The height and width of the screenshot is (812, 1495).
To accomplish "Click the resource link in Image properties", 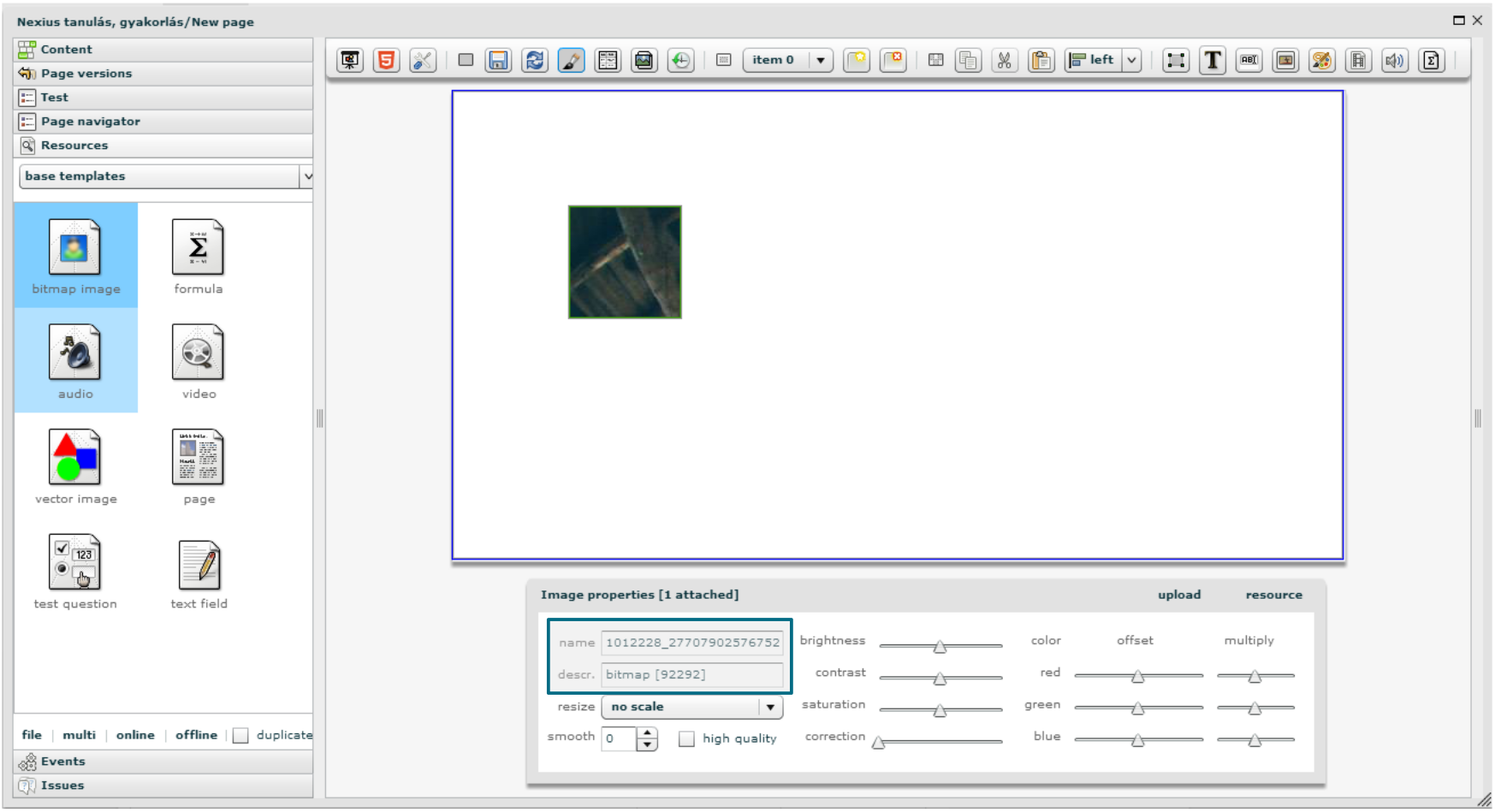I will click(x=1273, y=595).
